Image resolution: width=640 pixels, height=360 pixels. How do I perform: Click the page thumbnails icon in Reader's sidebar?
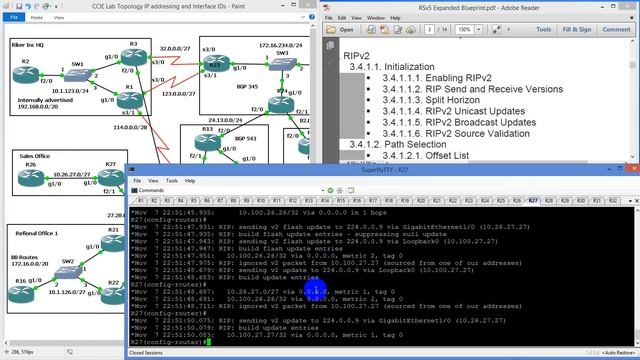click(330, 45)
